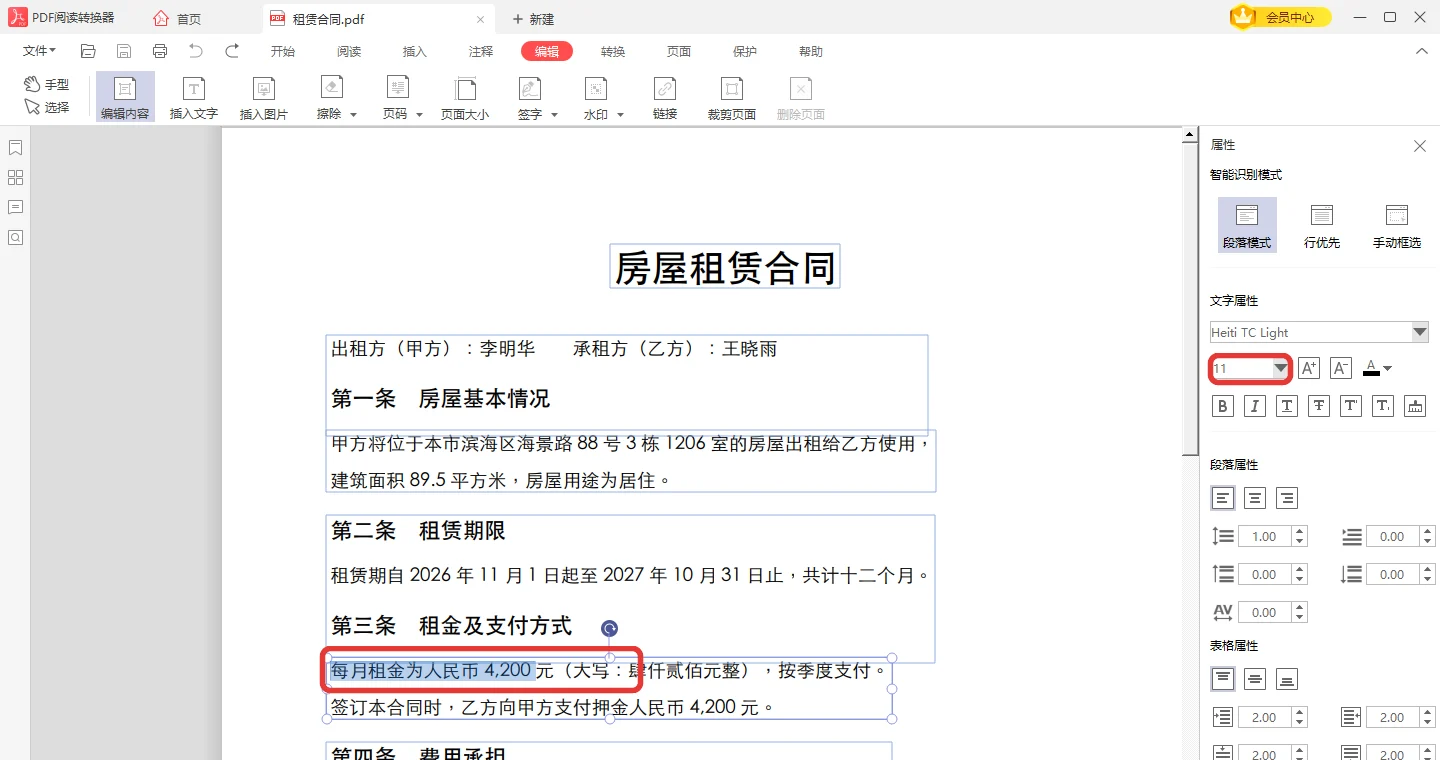
Task: Select 段落模式 recognition mode
Action: tap(1247, 225)
